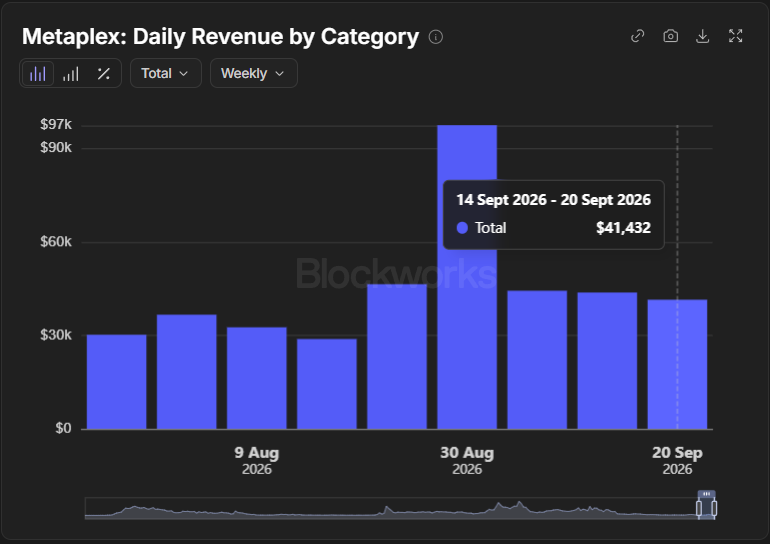The width and height of the screenshot is (770, 544).
Task: Click the $41,432 tooltip value
Action: pyautogui.click(x=623, y=228)
